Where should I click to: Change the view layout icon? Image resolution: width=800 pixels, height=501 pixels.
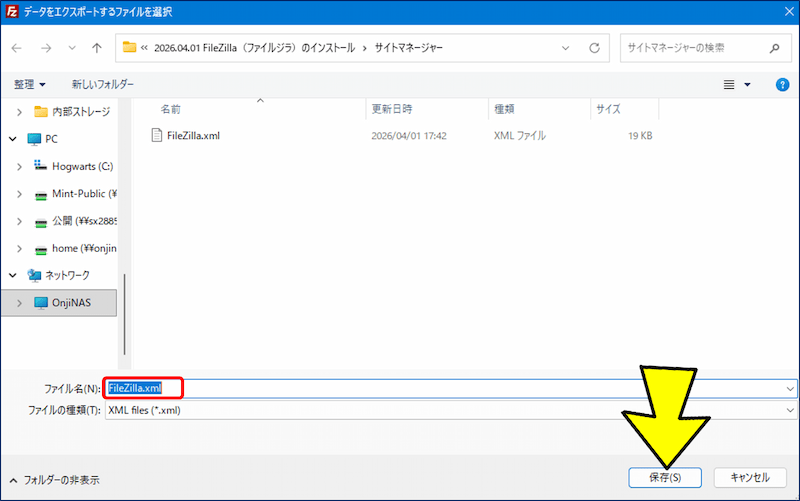tap(729, 85)
